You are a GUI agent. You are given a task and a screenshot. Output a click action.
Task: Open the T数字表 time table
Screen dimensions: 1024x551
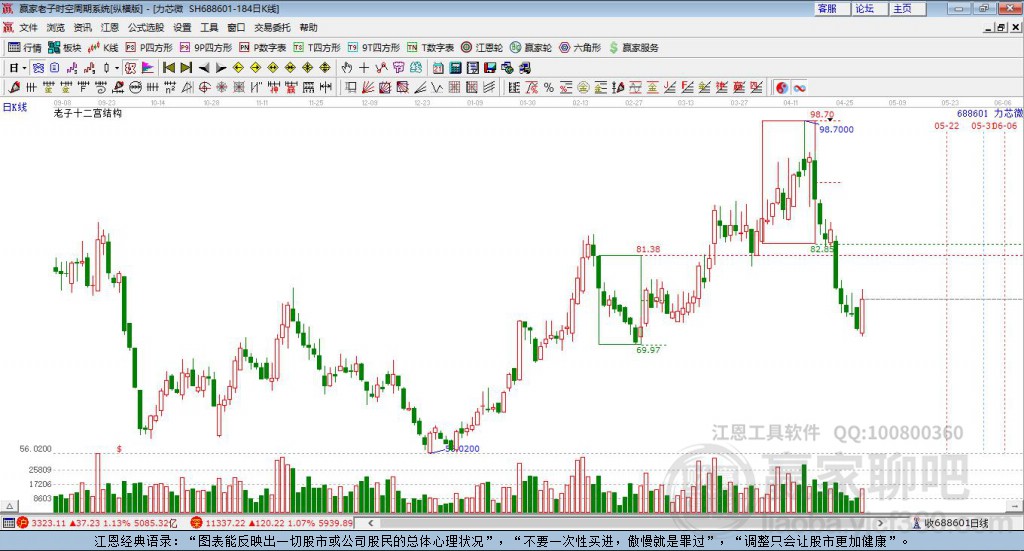pyautogui.click(x=430, y=48)
